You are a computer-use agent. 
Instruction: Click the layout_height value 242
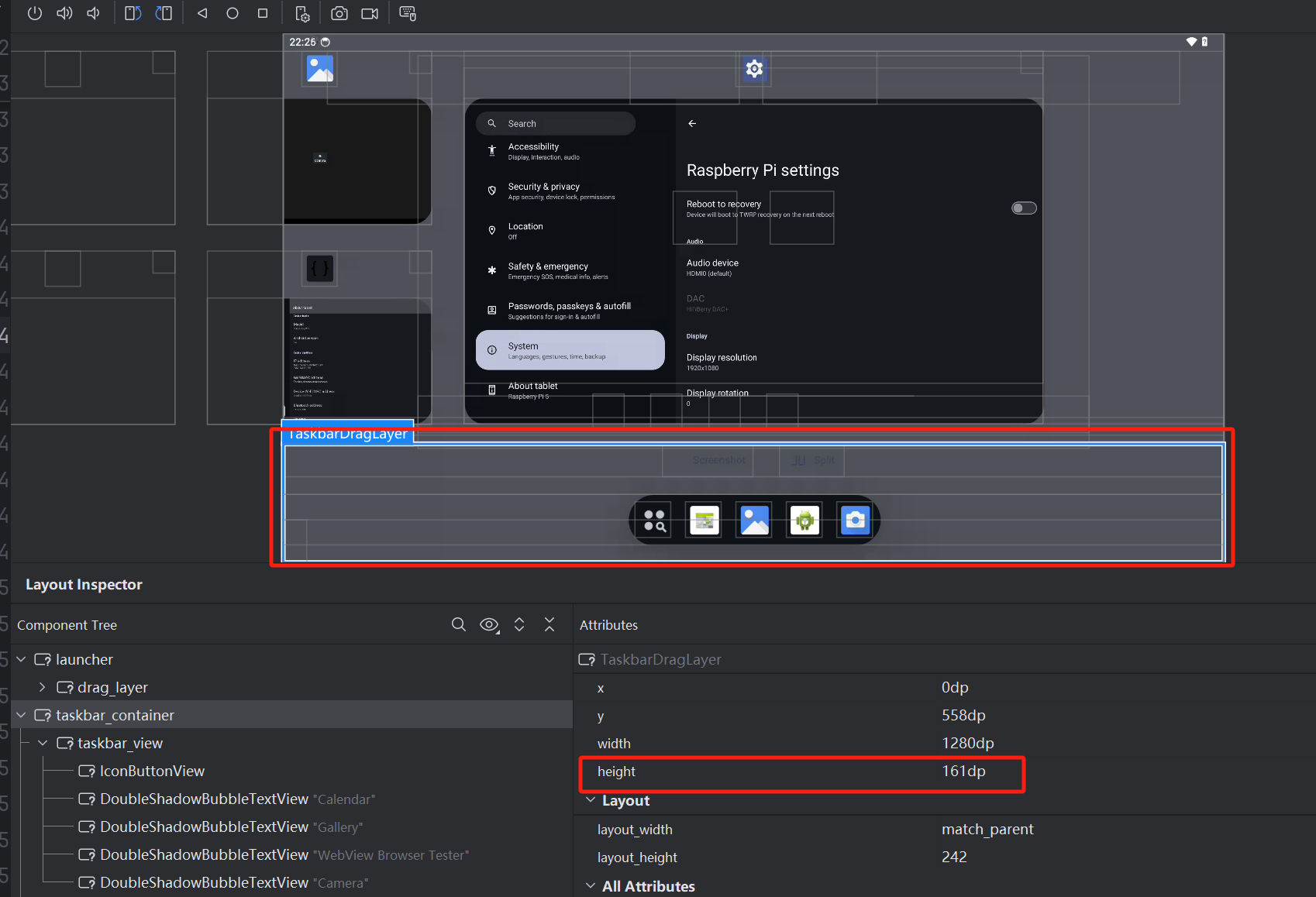pyautogui.click(x=954, y=857)
